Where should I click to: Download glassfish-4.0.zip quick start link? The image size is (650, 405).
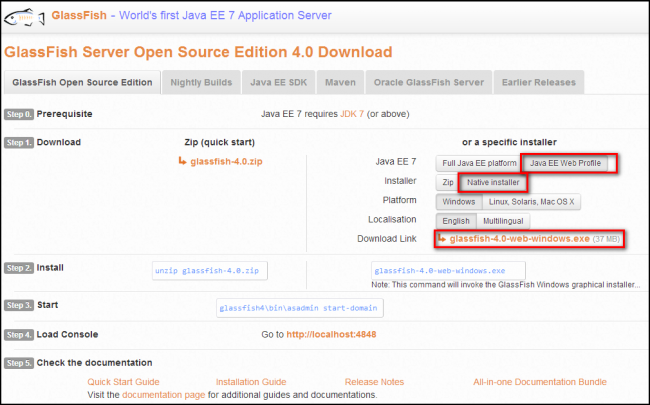[226, 161]
